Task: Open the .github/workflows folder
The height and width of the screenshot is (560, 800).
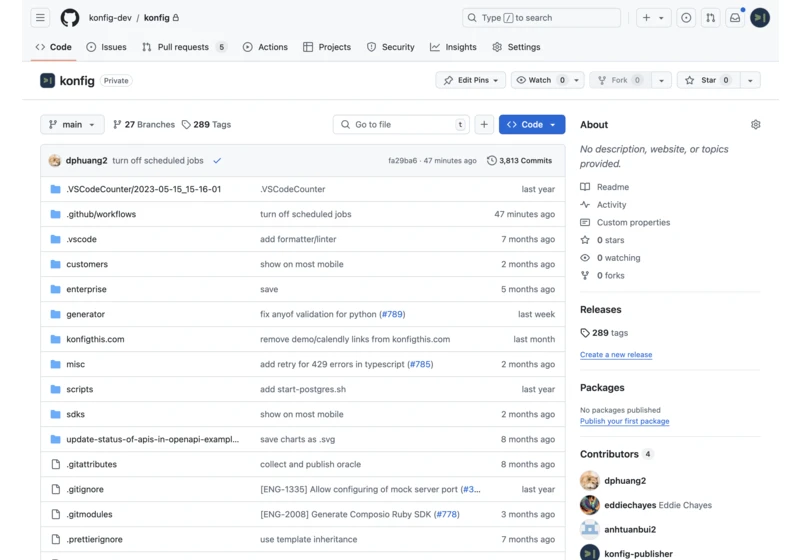Action: pos(101,214)
